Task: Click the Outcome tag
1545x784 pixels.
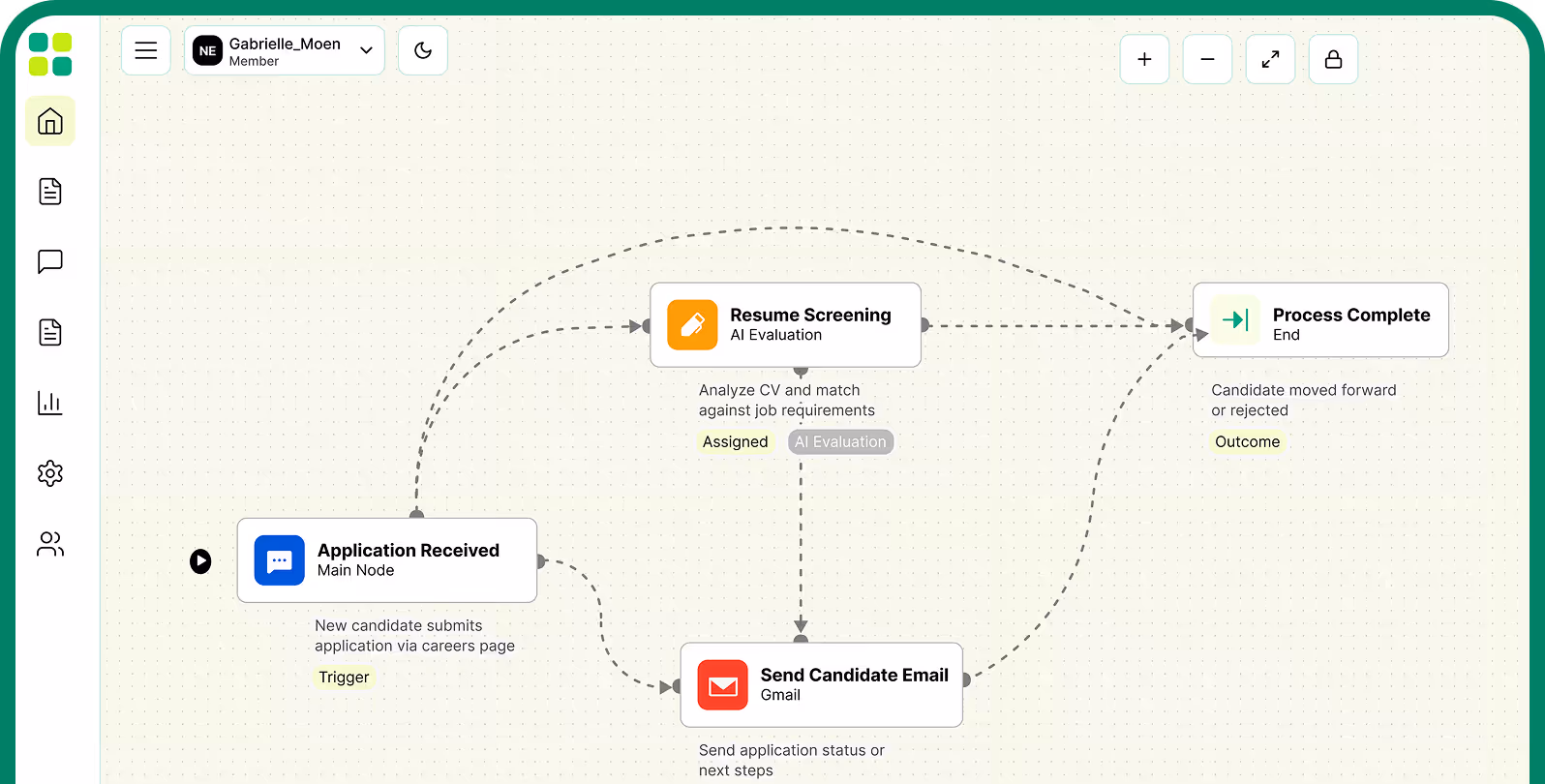Action: [x=1247, y=441]
